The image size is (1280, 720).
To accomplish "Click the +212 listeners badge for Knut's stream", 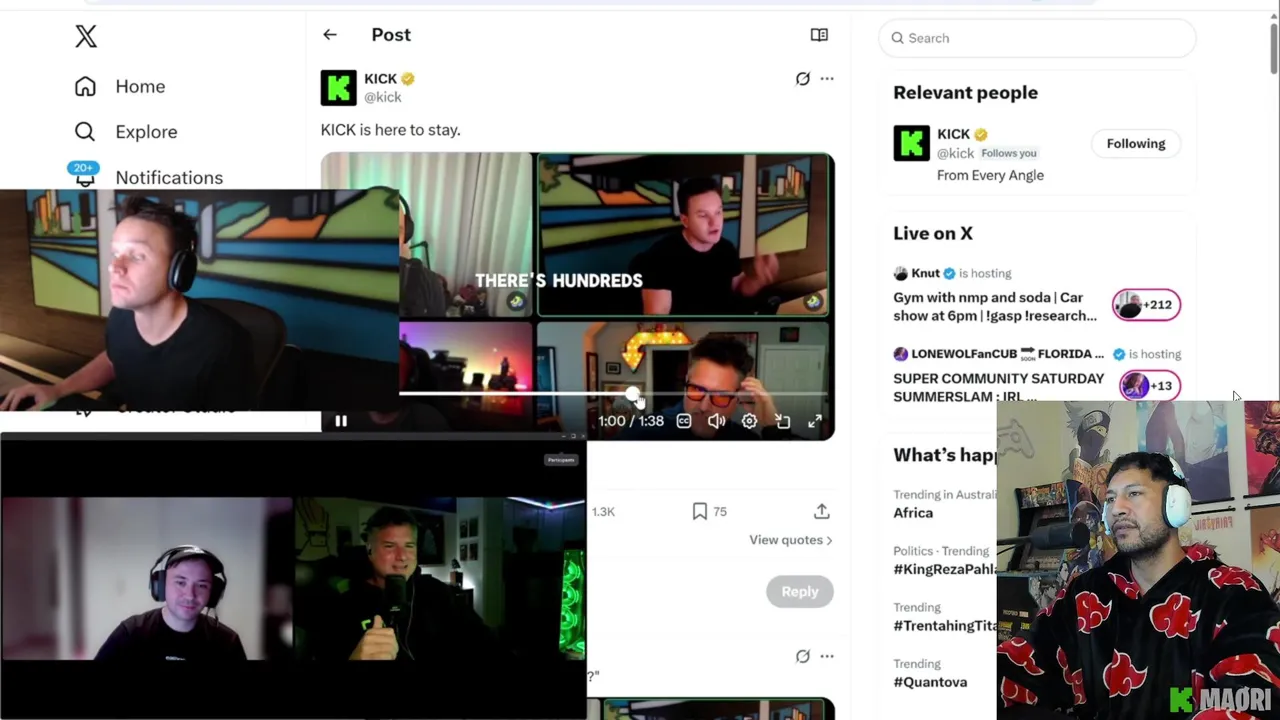I will point(1147,305).
